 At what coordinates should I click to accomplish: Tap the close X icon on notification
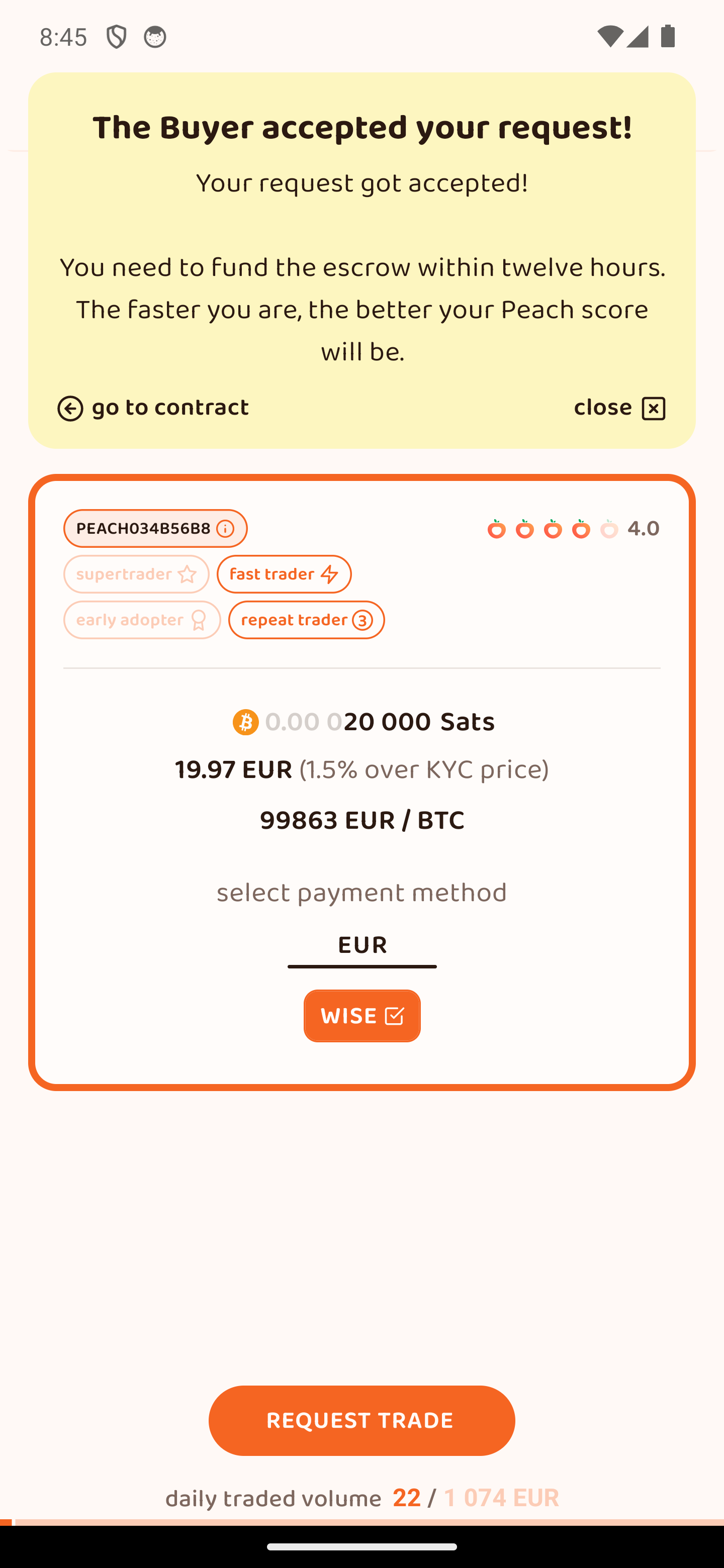click(x=653, y=409)
